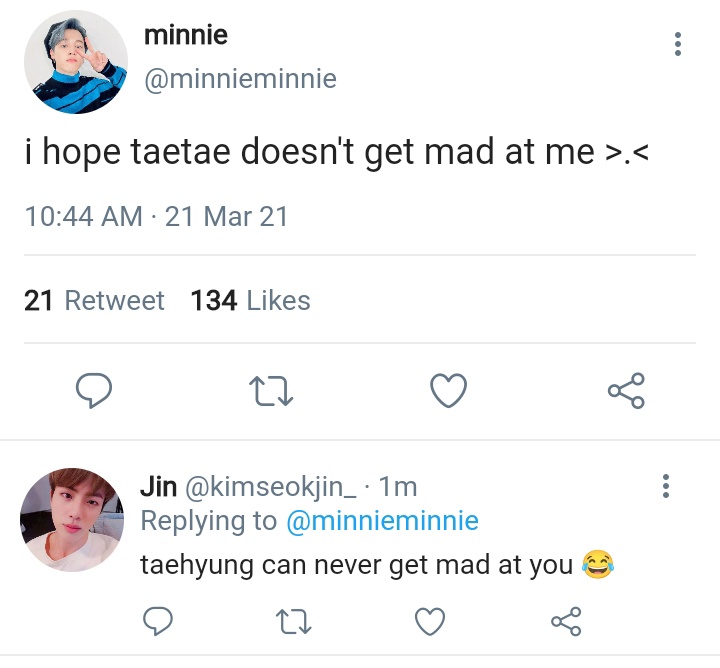Screen dimensions: 720x668
Task: Open the @minnieminnie handle under minnie
Action: pyautogui.click(x=241, y=79)
